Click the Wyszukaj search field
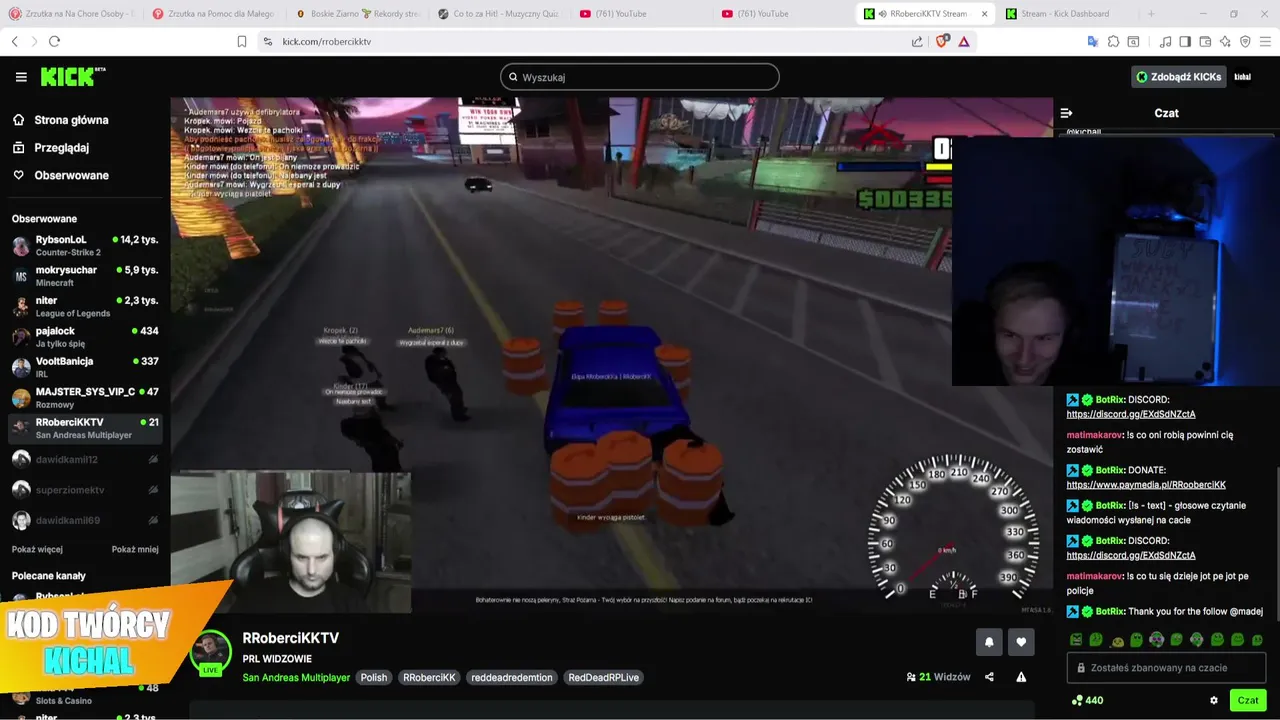1280x720 pixels. click(640, 77)
